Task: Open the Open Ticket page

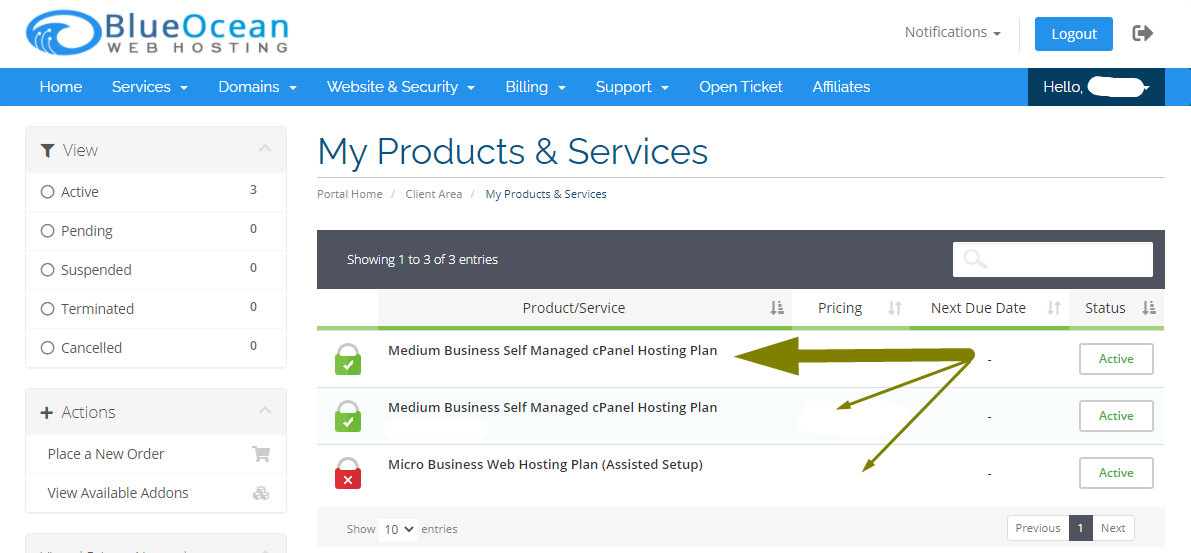Action: click(740, 87)
